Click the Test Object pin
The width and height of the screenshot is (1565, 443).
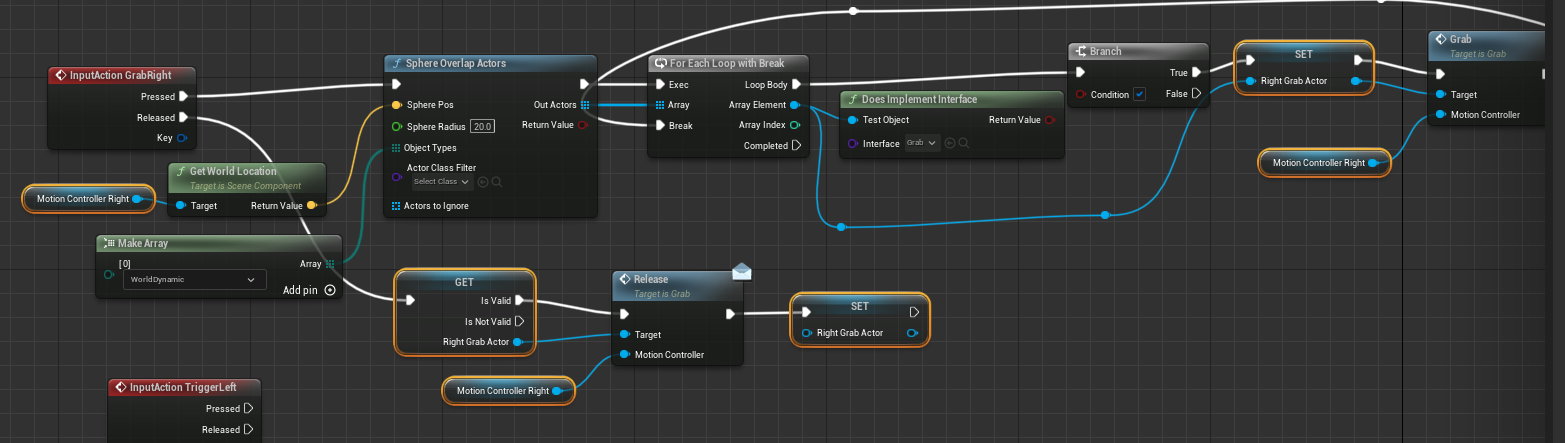click(x=852, y=120)
